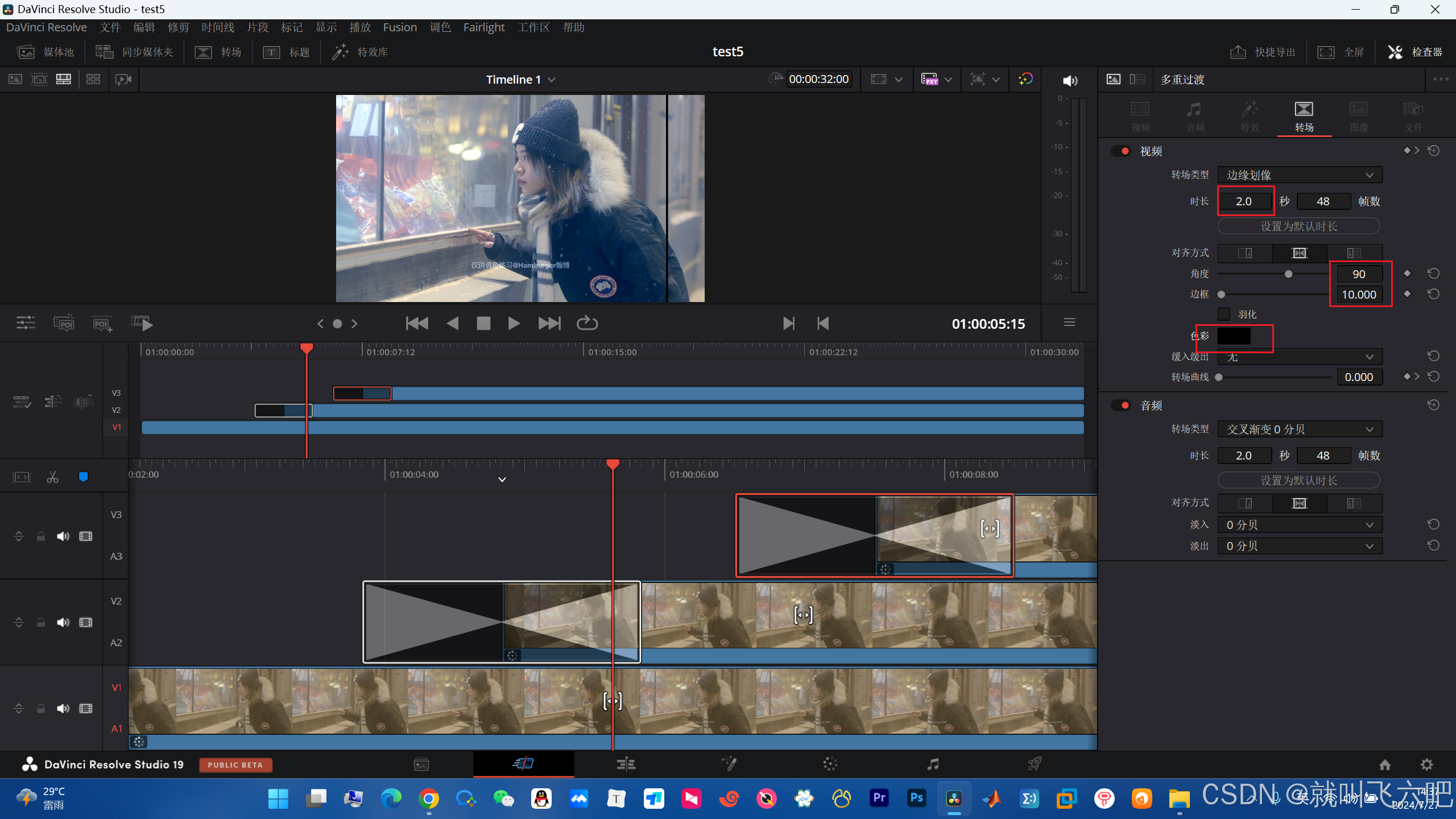Toggle the 视频 transition red switch
Image resolution: width=1456 pixels, height=819 pixels.
(x=1122, y=151)
